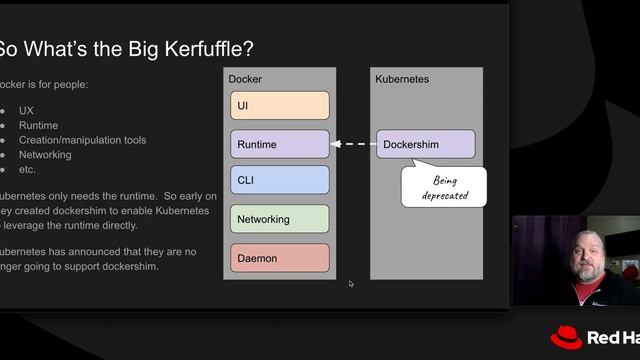This screenshot has width=640, height=360.
Task: Click the UI box in Docker diagram
Action: (x=280, y=105)
